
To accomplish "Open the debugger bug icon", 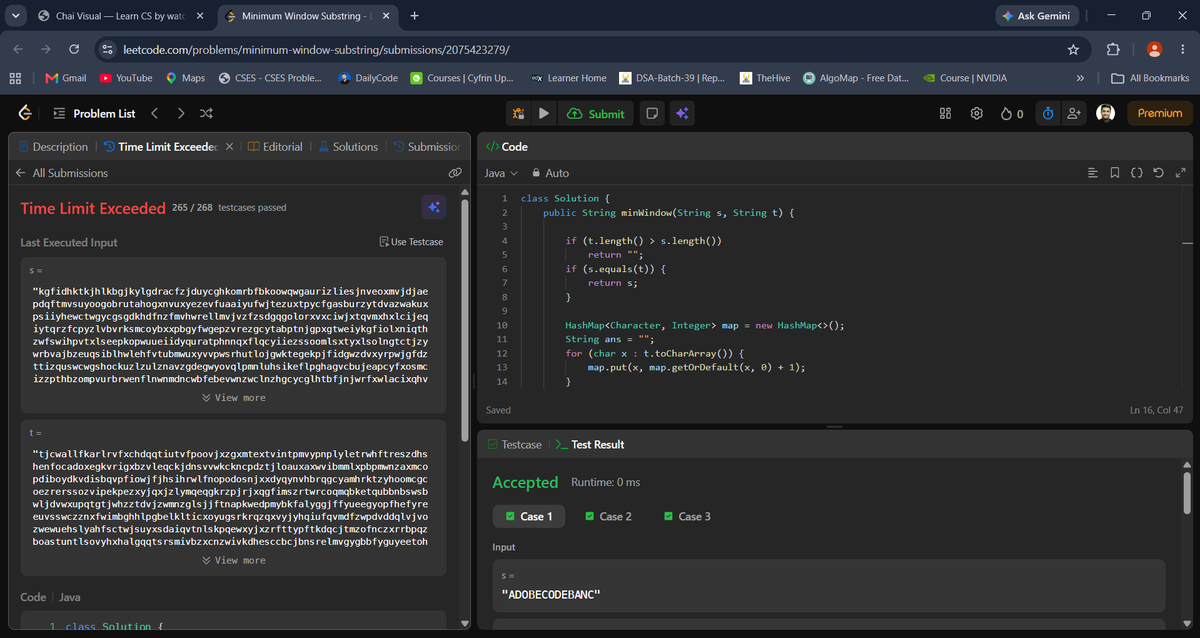I will 518,114.
